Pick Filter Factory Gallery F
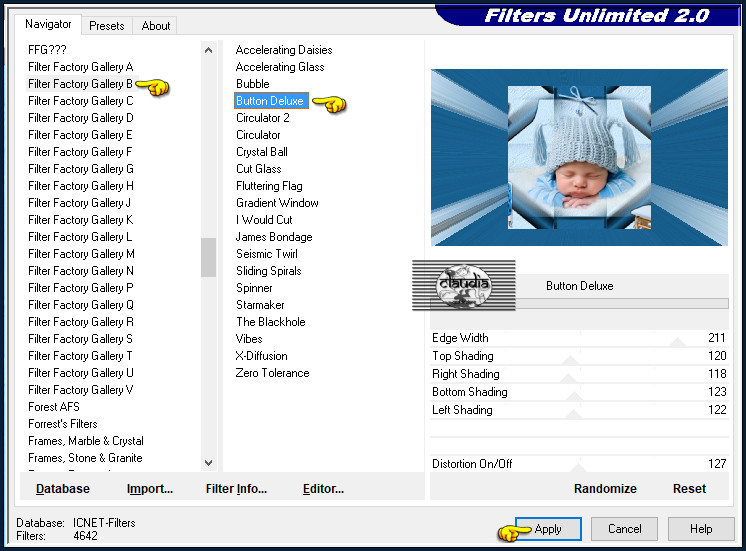The height and width of the screenshot is (551, 746). [80, 152]
